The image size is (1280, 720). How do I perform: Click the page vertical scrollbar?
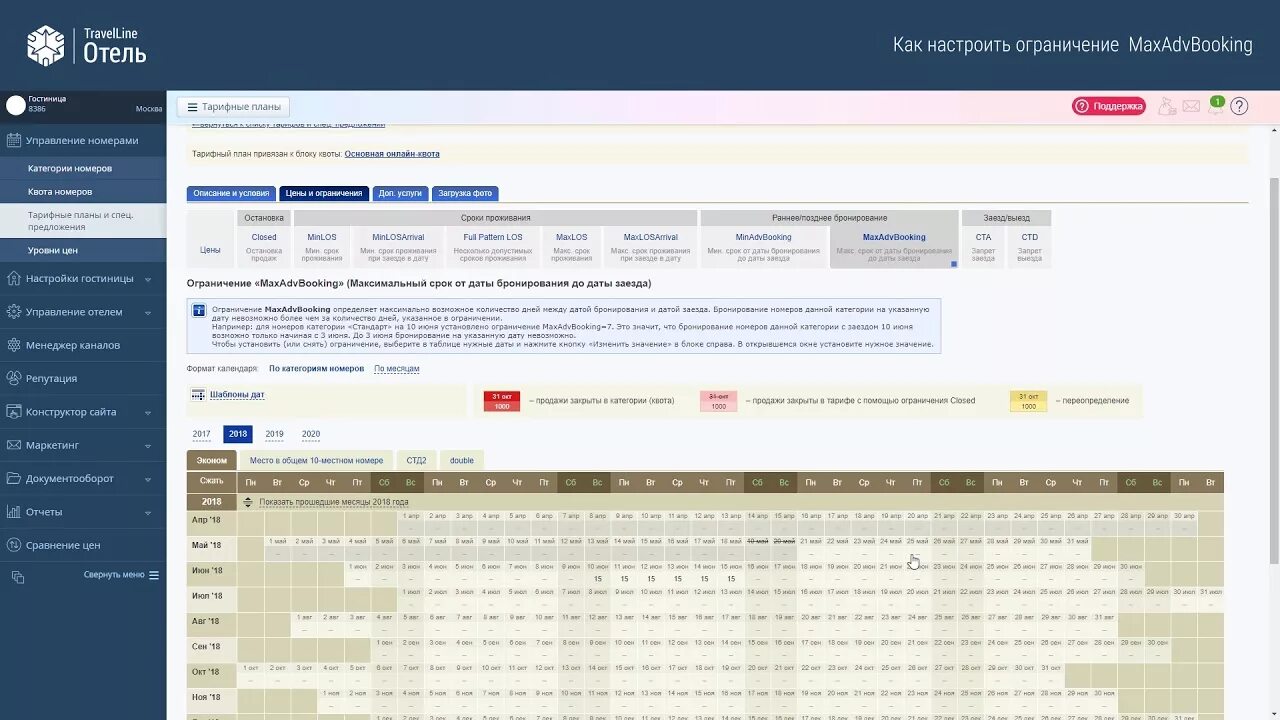pos(1274,370)
